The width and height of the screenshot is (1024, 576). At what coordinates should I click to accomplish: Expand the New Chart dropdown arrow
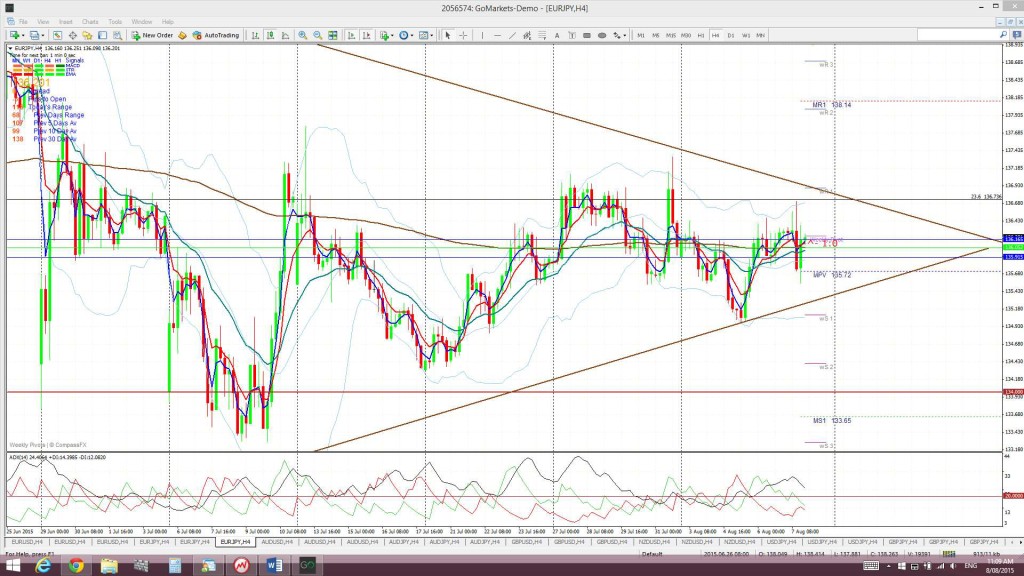click(23, 35)
